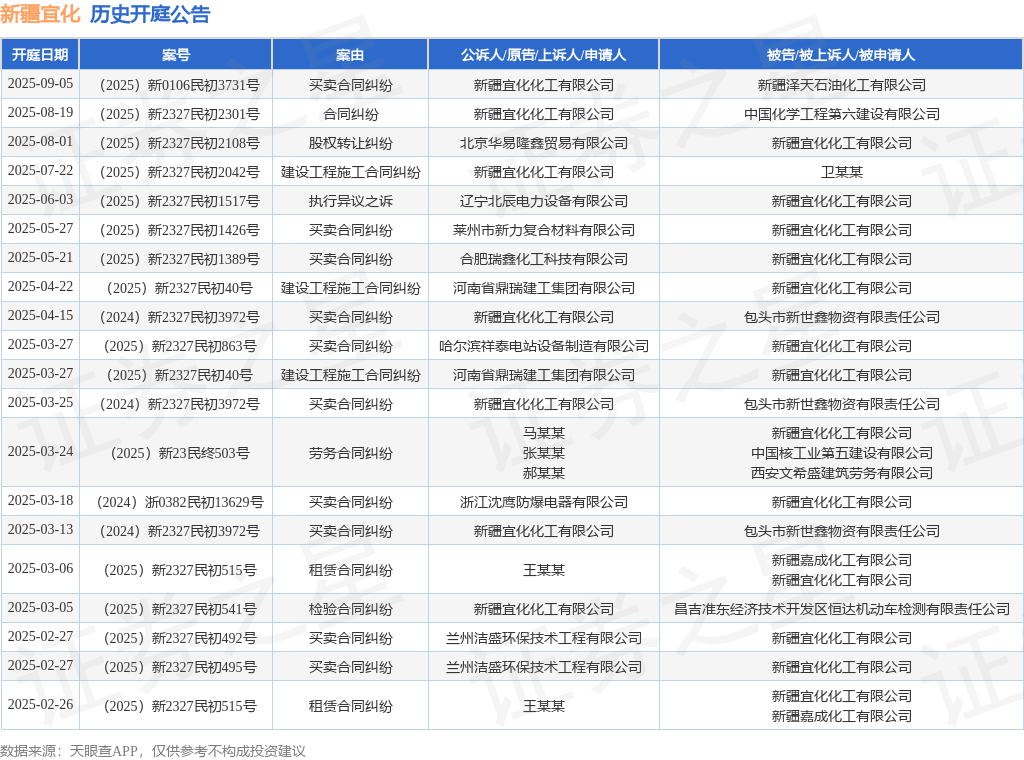The height and width of the screenshot is (760, 1024).
Task: Select date cell 2025-07-22
Action: point(40,171)
